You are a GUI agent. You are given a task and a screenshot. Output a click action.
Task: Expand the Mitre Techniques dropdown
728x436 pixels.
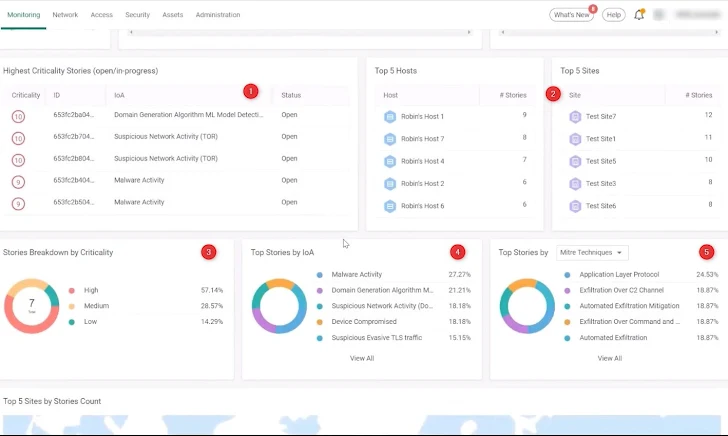(x=592, y=253)
